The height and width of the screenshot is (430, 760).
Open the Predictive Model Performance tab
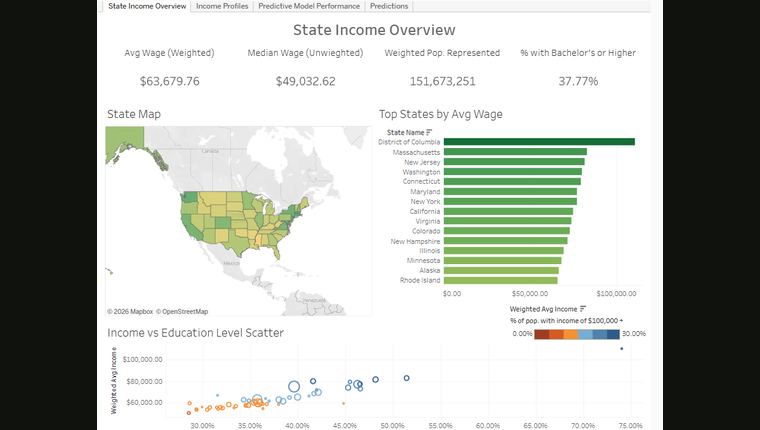pyautogui.click(x=309, y=6)
